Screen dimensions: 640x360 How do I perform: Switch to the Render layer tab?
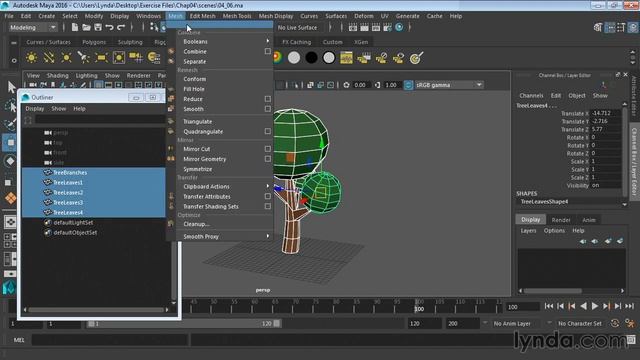[561, 220]
